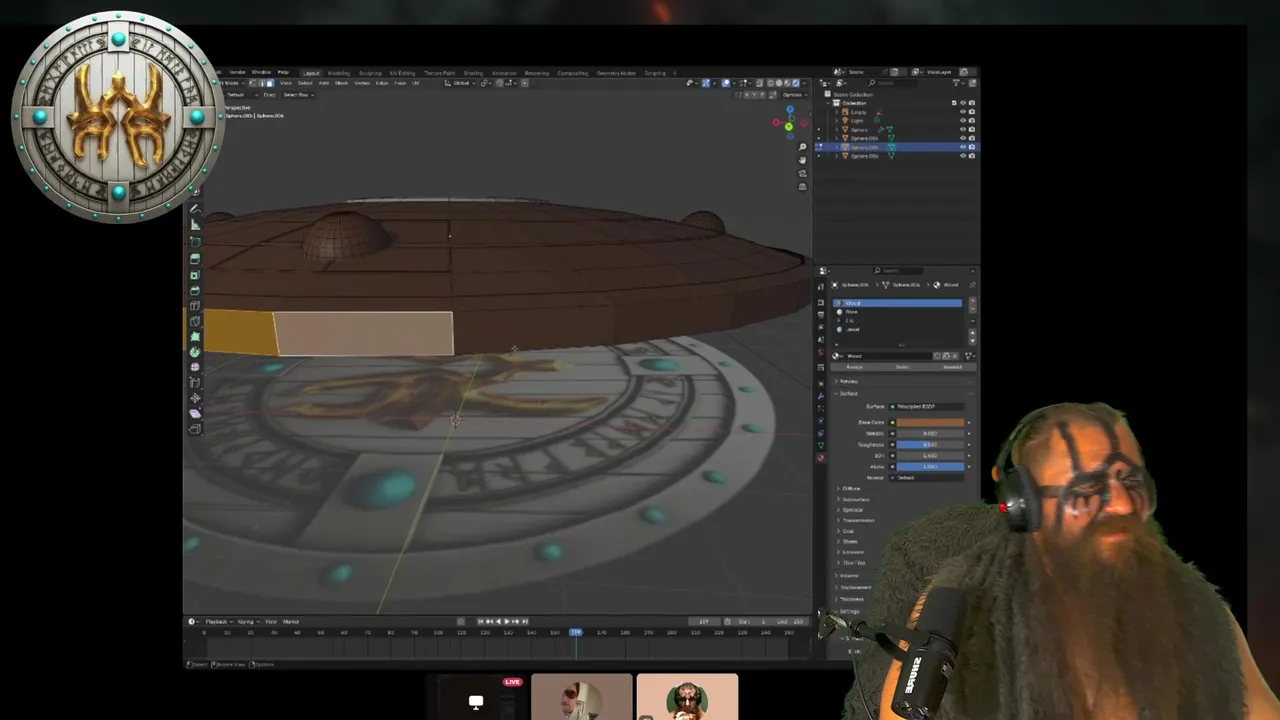Select the Bevel tool

[x=195, y=290]
